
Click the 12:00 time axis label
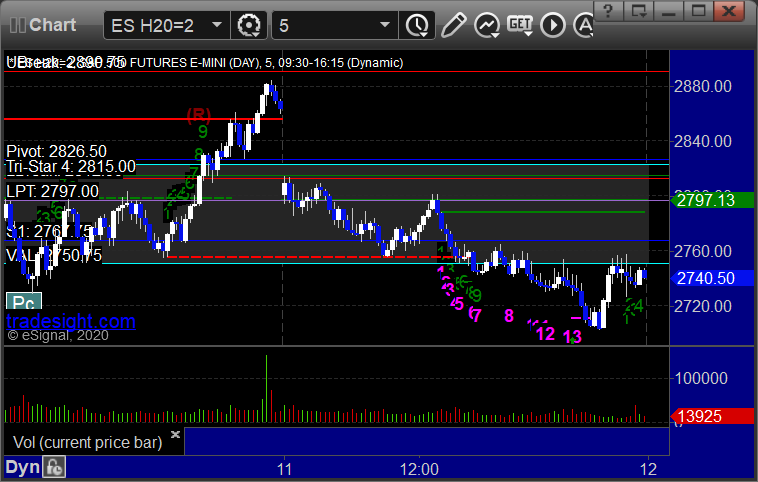[419, 469]
